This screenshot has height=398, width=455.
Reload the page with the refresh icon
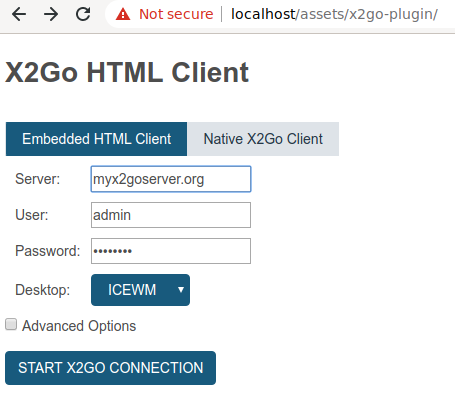[83, 14]
